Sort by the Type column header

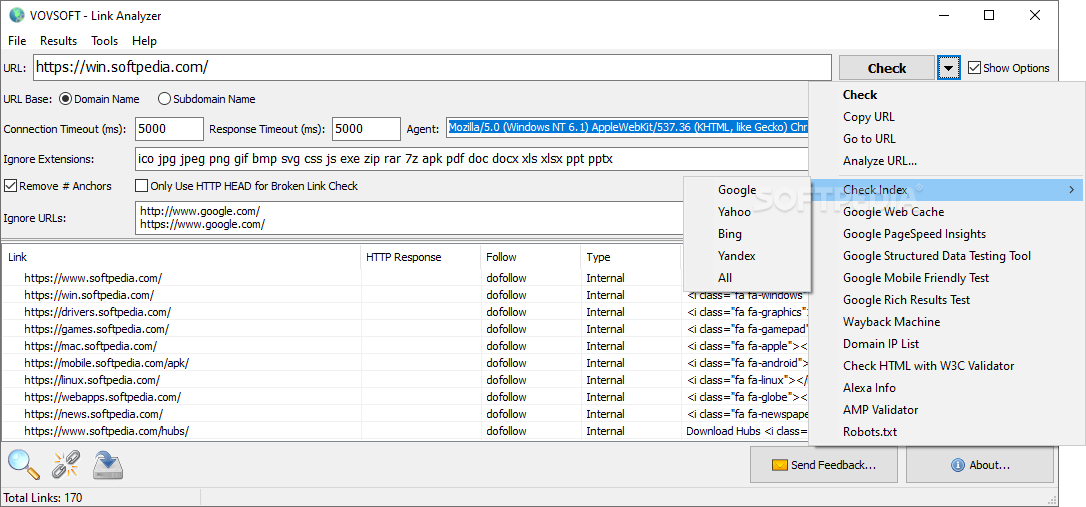click(x=631, y=257)
